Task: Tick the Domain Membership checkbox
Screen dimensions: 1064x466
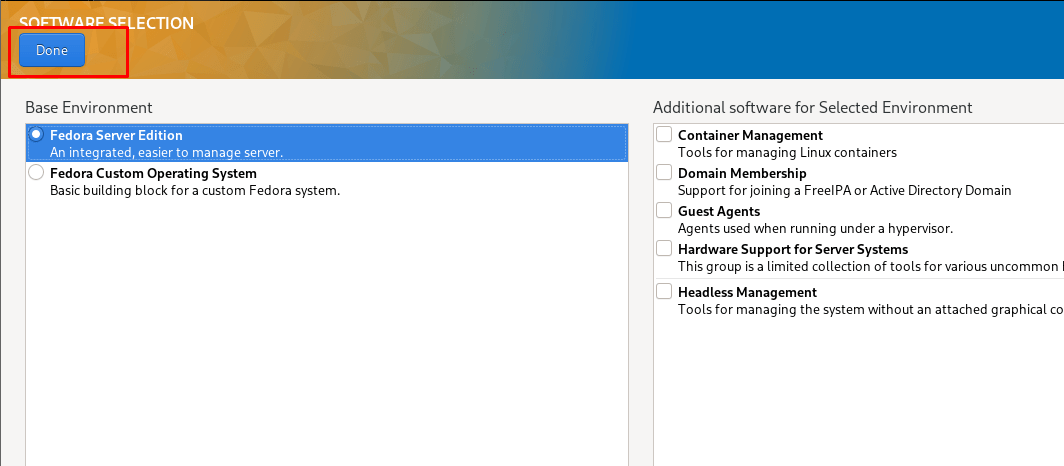Action: 664,173
